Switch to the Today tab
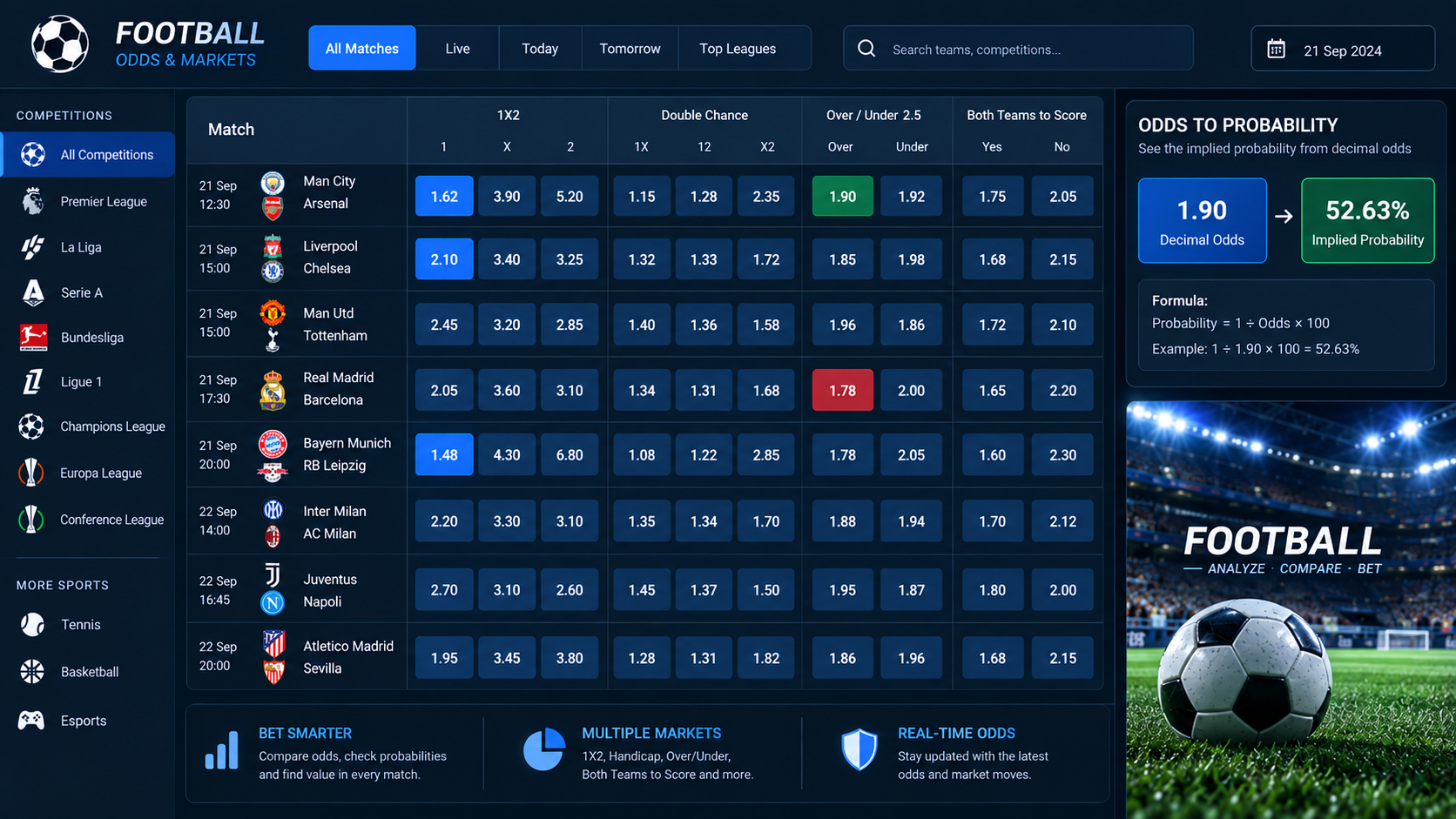 [540, 48]
